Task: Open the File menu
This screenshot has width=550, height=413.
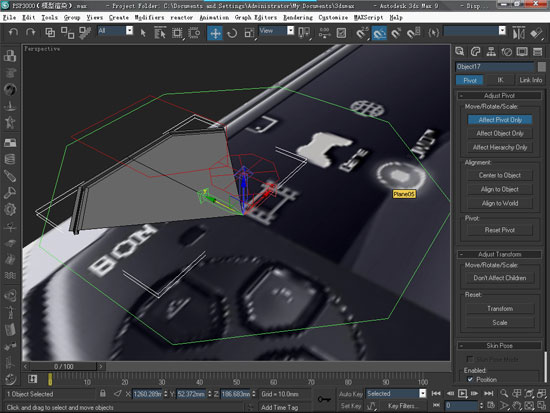Action: pos(9,17)
